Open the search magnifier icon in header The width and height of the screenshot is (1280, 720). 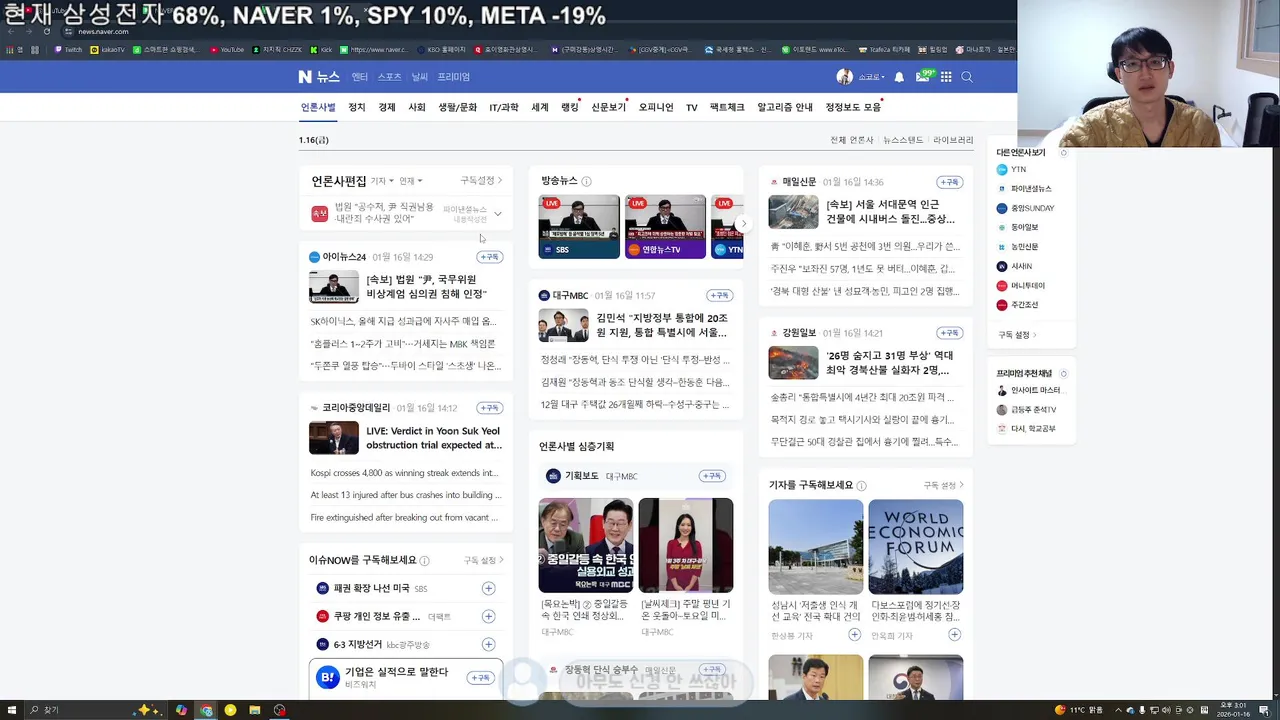[x=967, y=77]
